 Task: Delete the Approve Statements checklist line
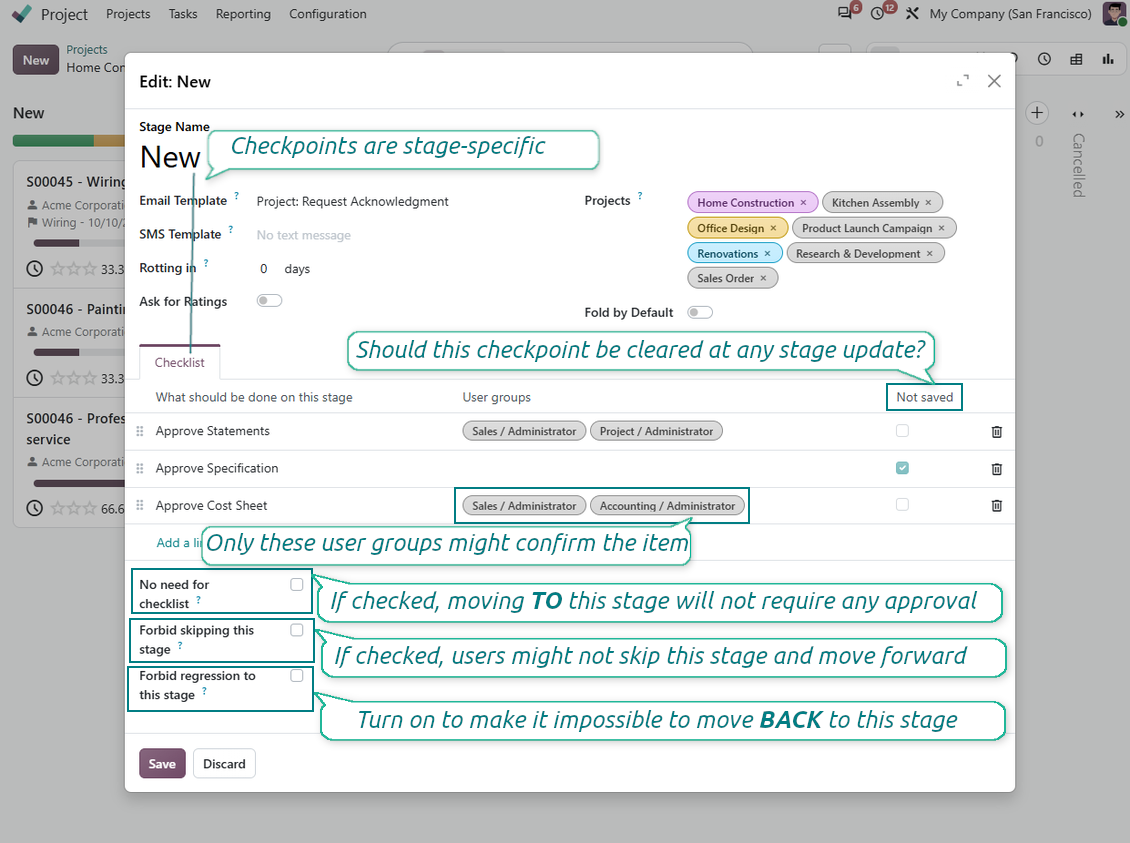coord(997,432)
